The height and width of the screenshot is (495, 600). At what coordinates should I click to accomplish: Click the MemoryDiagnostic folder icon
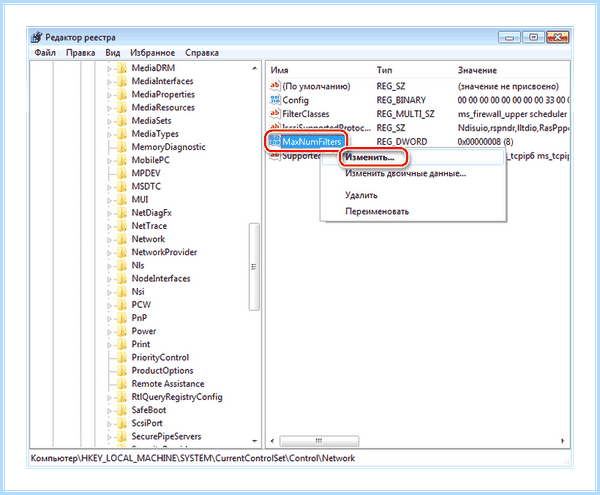[122, 147]
